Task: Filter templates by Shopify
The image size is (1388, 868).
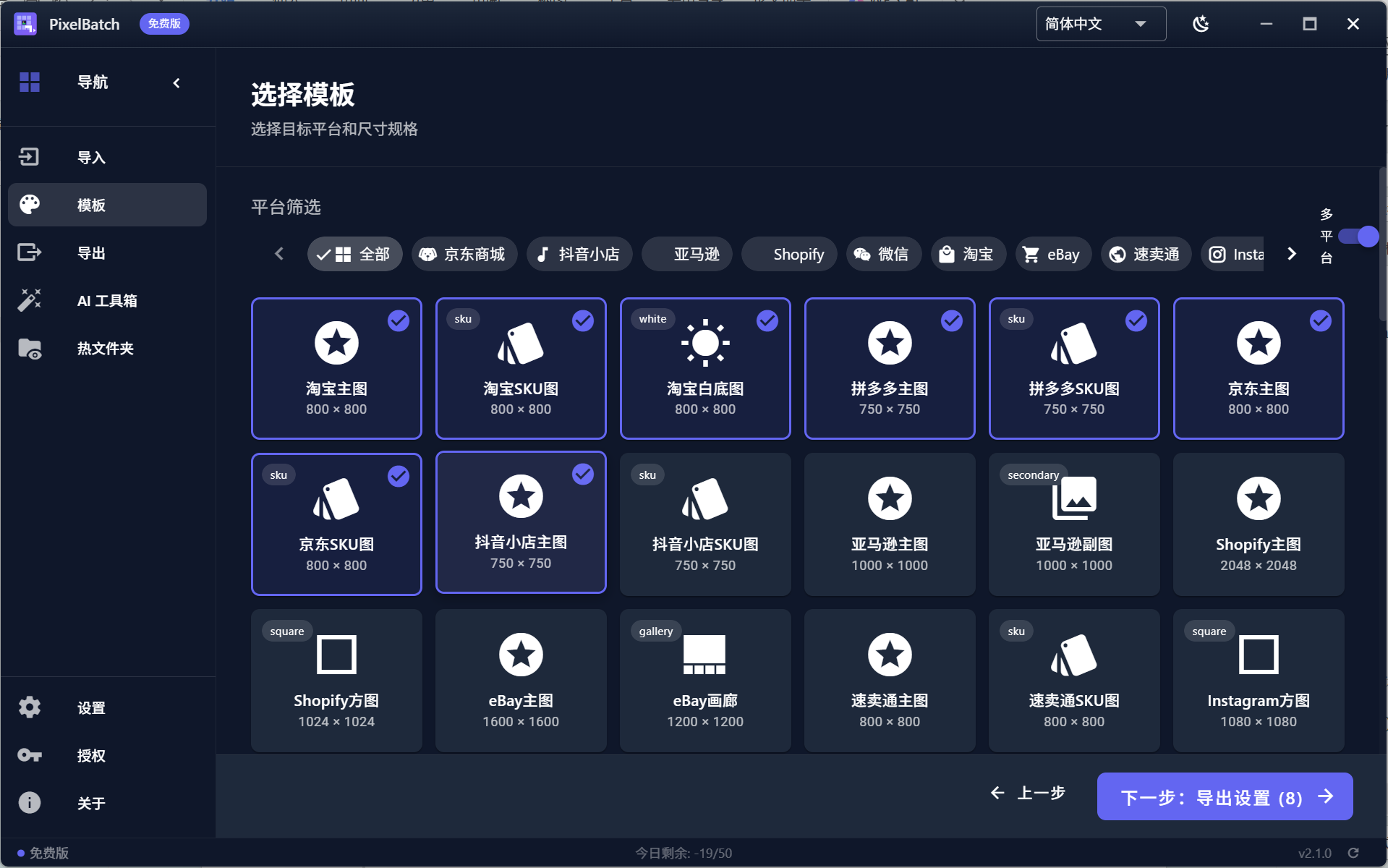Action: (x=789, y=254)
